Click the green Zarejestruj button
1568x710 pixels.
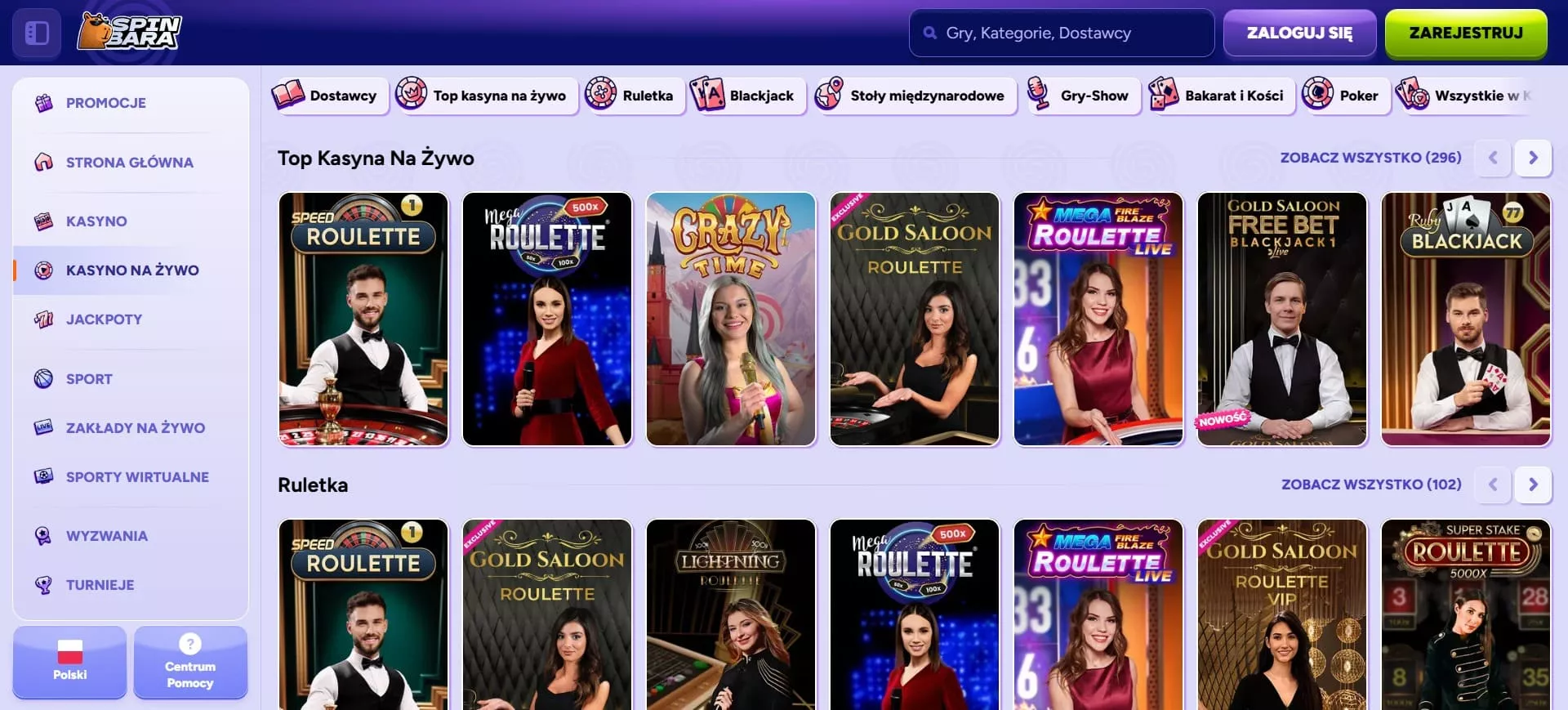point(1466,33)
